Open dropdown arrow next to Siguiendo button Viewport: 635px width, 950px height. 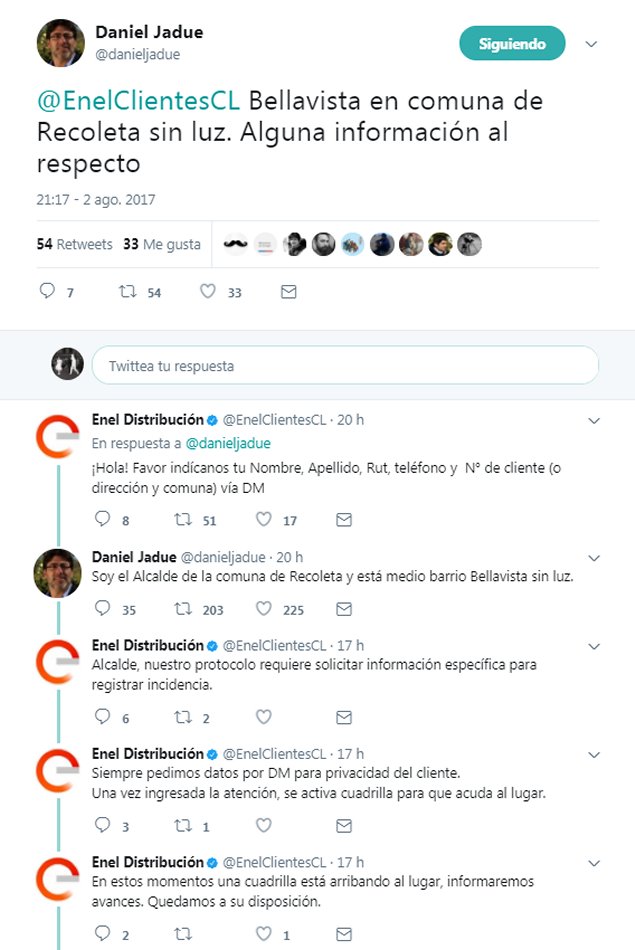tap(591, 44)
